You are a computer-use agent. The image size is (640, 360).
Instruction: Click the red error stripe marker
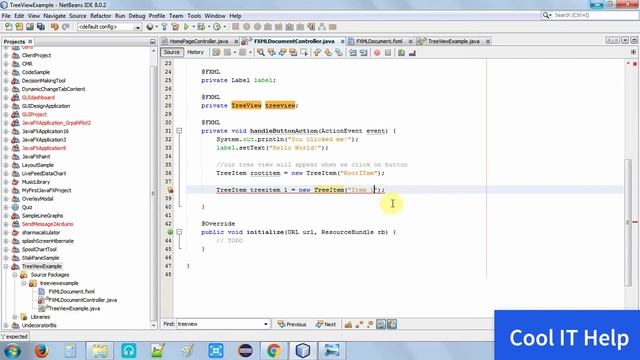click(x=635, y=222)
